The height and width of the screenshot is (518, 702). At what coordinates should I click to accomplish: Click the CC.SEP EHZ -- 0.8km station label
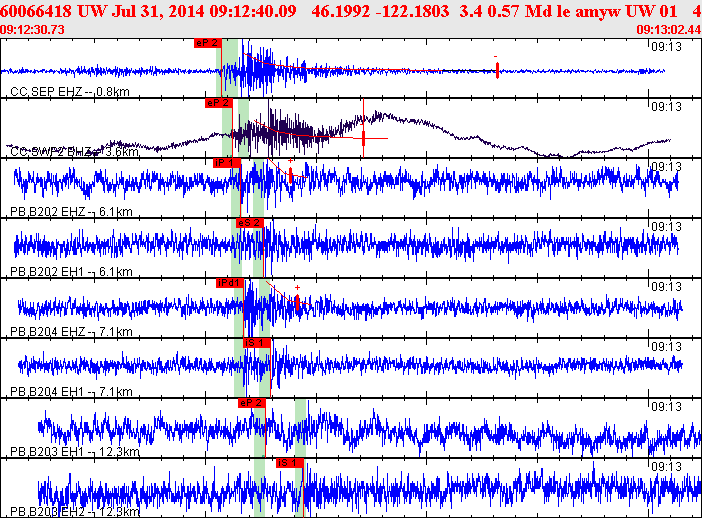pos(70,92)
